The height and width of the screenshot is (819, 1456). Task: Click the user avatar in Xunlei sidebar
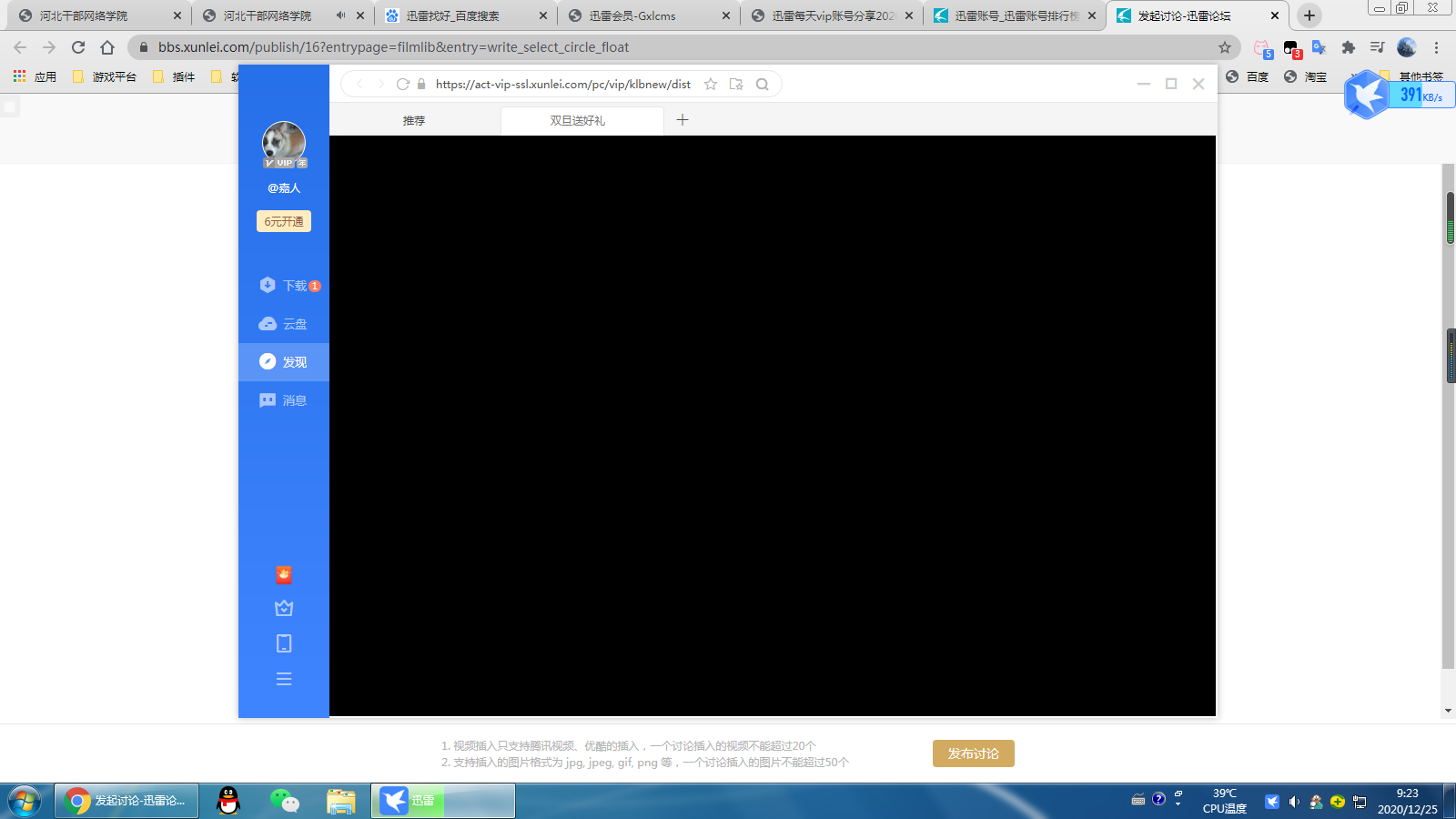pyautogui.click(x=284, y=143)
